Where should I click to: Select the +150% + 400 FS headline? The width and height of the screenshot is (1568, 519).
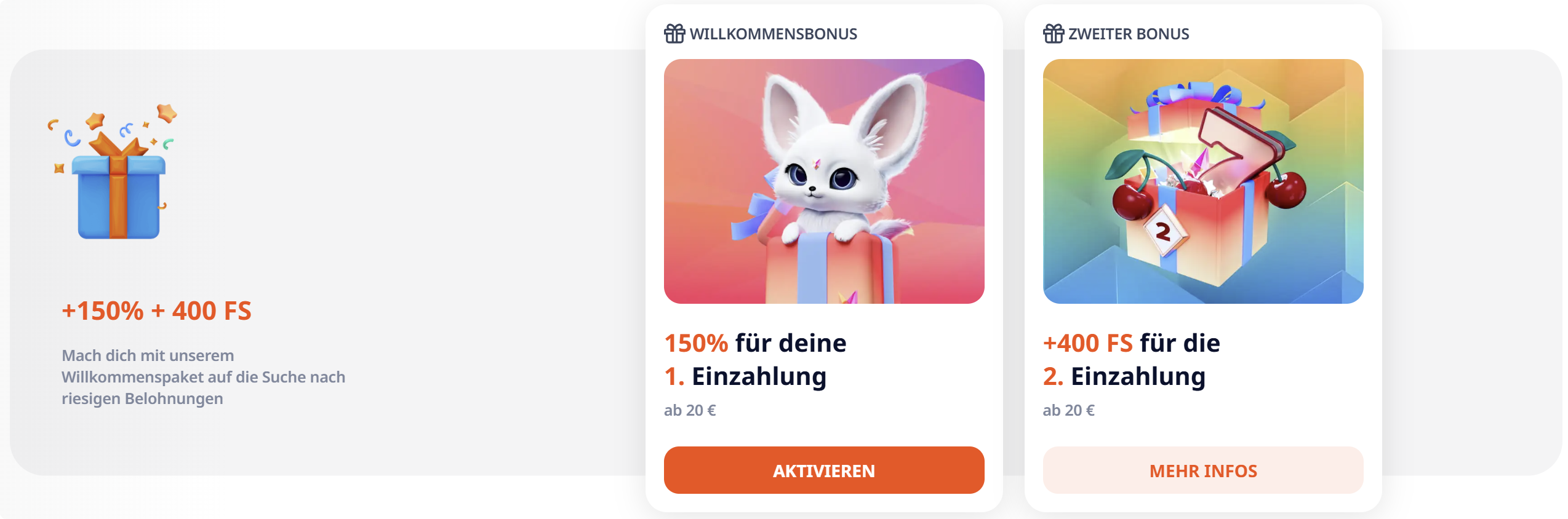156,311
